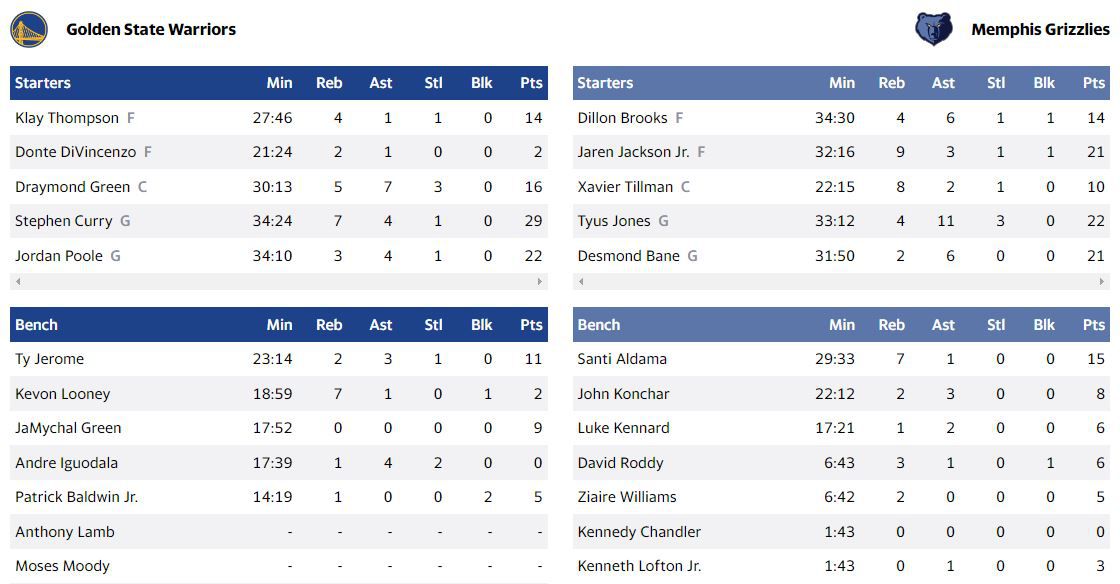Image resolution: width=1120 pixels, height=584 pixels.
Task: Click the Memphis Grizzlies bear logo
Action: point(934,29)
